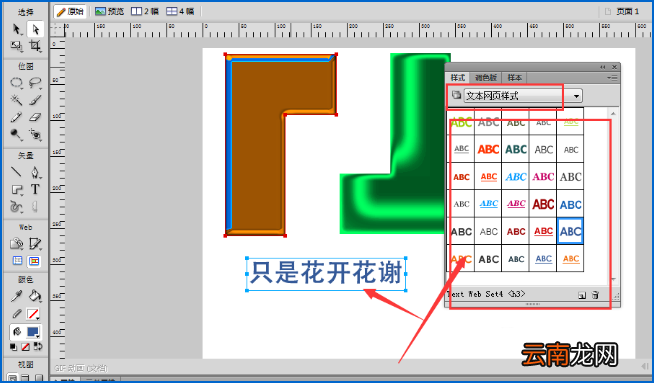Open the blue fill color swatch
This screenshot has width=655, height=383.
[x=33, y=332]
